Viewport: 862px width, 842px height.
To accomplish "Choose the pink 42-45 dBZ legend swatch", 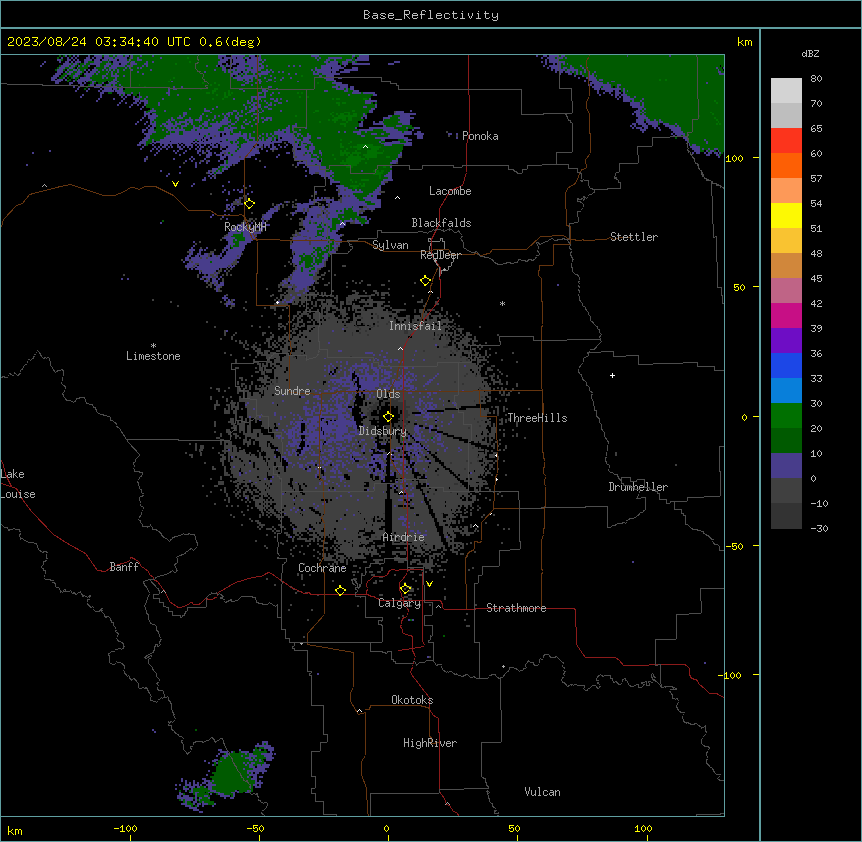I will pyautogui.click(x=786, y=291).
